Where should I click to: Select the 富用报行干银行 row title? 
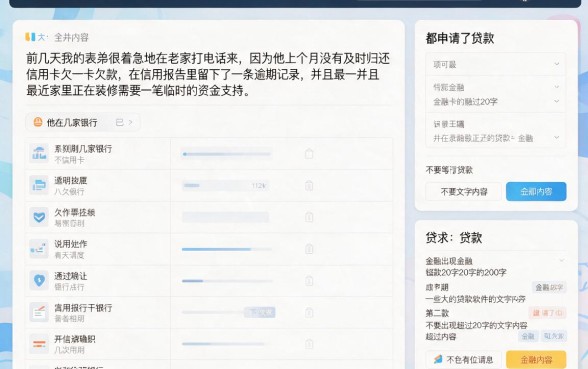point(83,308)
